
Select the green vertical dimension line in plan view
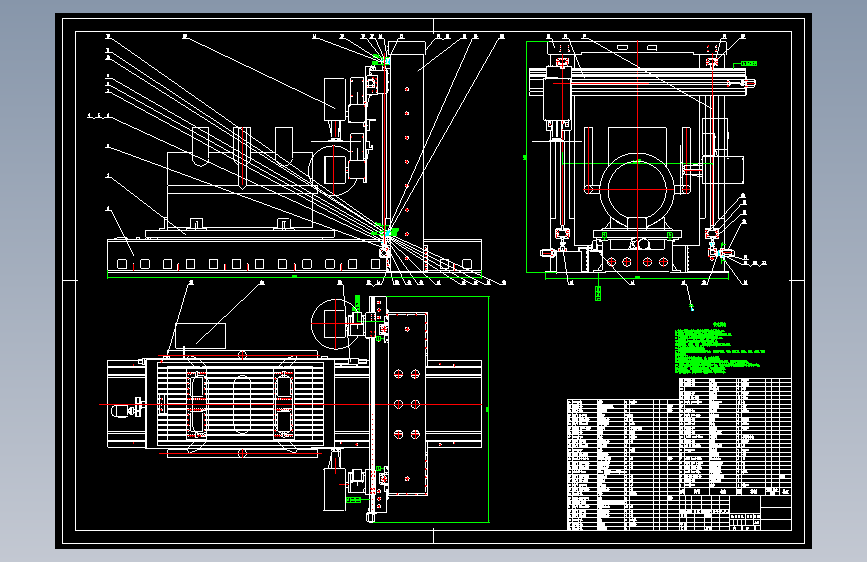488,409
